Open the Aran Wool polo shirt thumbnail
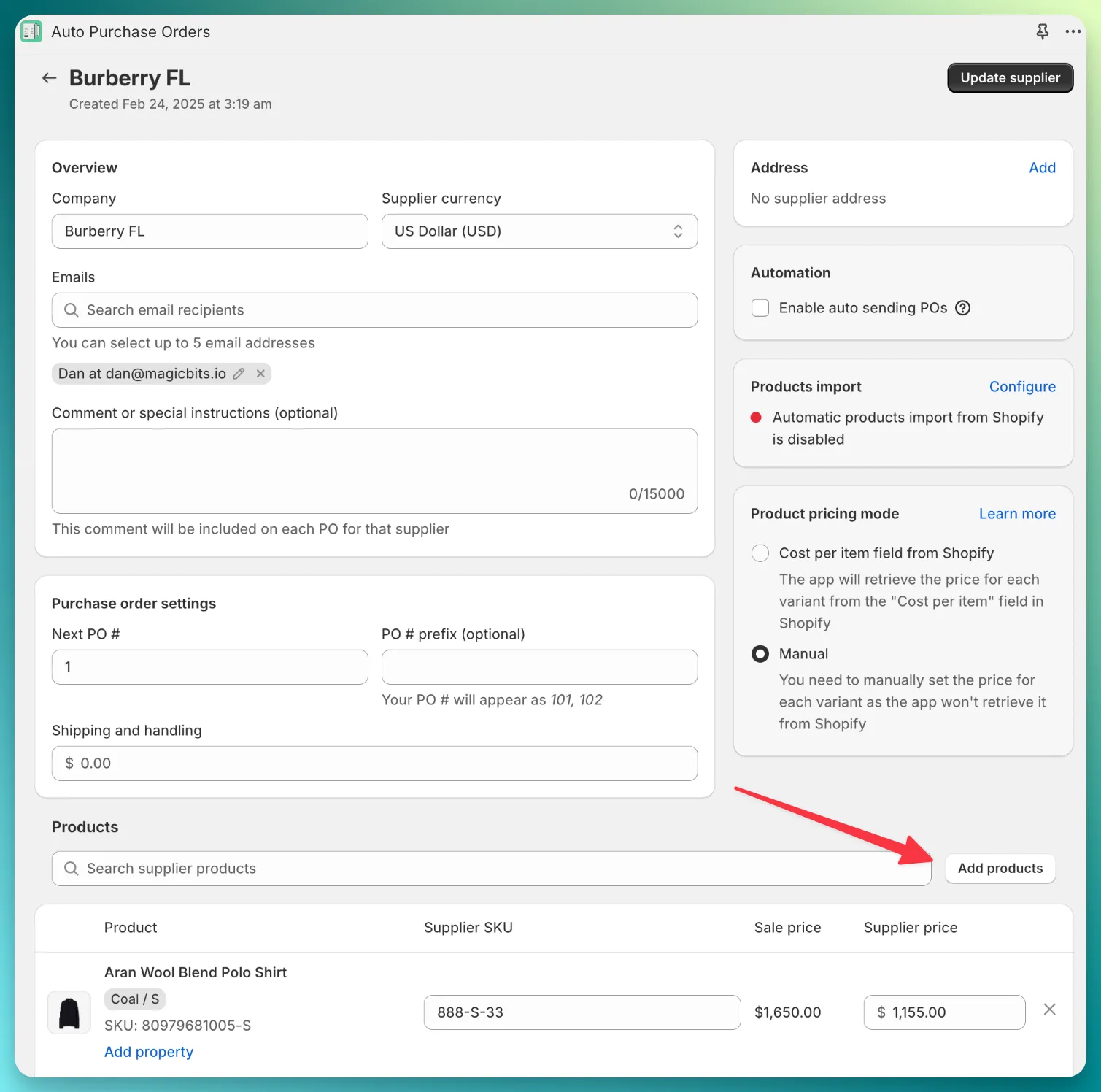This screenshot has width=1101, height=1092. pyautogui.click(x=69, y=1012)
